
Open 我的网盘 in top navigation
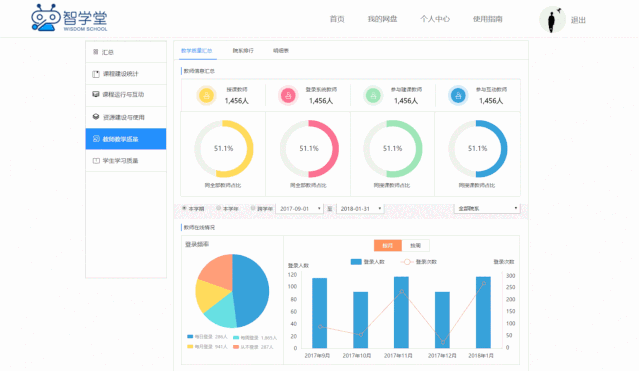[x=382, y=19]
